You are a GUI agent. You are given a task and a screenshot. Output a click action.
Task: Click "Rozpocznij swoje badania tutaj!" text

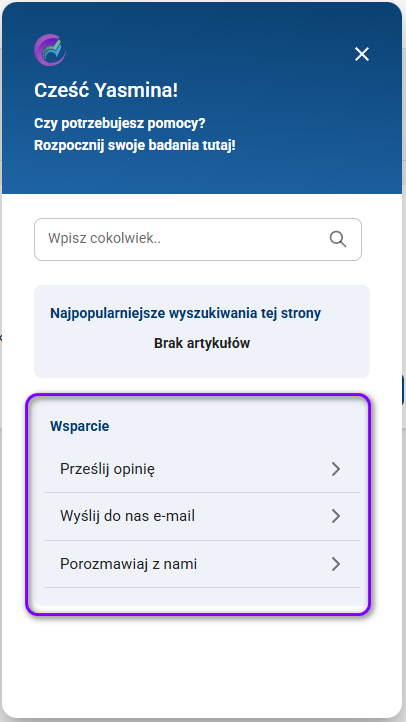point(135,146)
